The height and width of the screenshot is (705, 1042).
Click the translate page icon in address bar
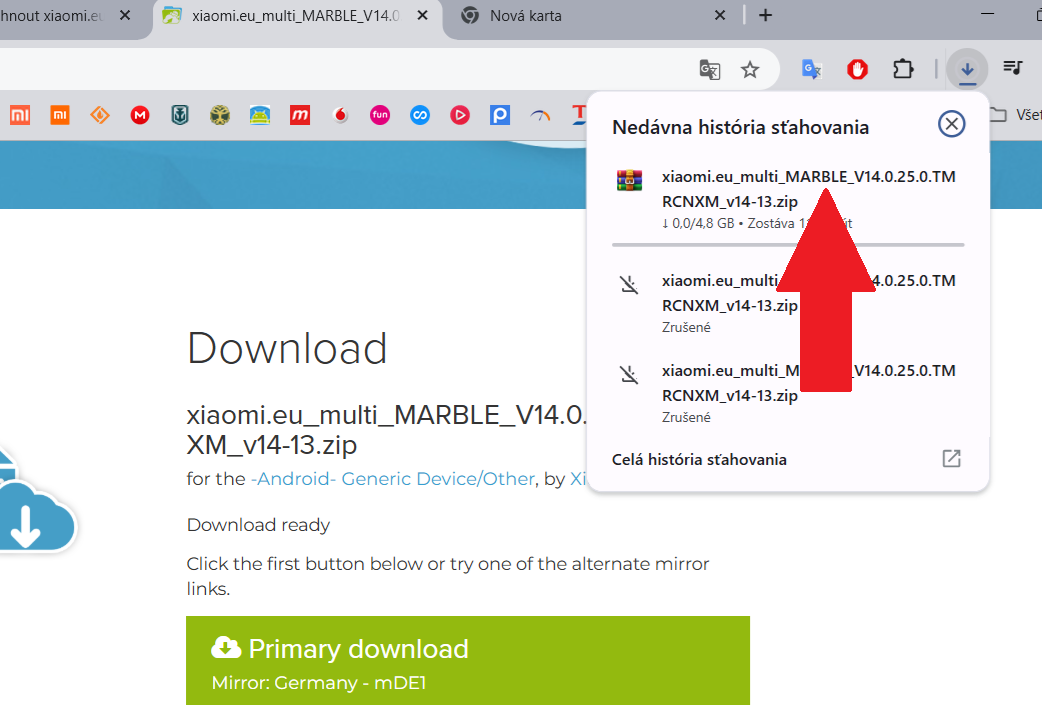710,69
